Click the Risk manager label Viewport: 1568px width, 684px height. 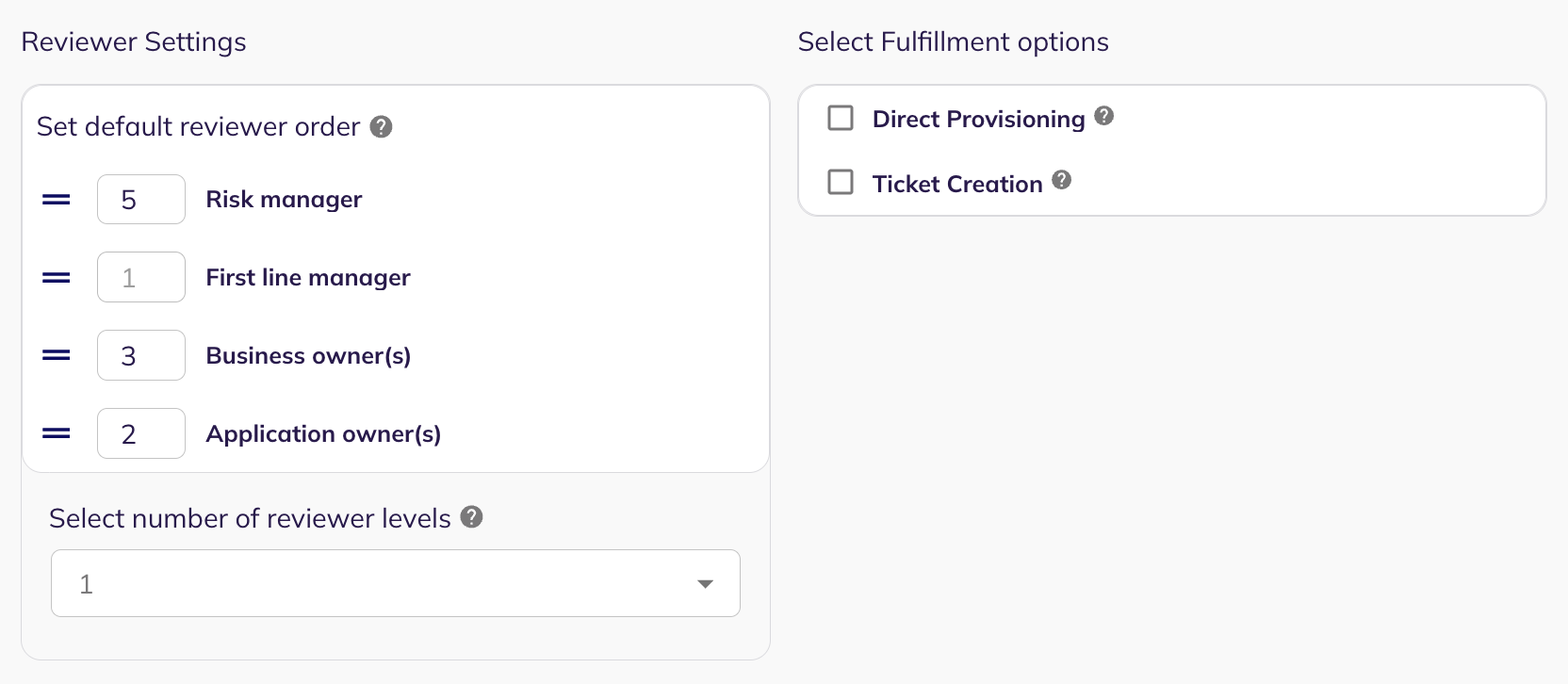[x=284, y=200]
